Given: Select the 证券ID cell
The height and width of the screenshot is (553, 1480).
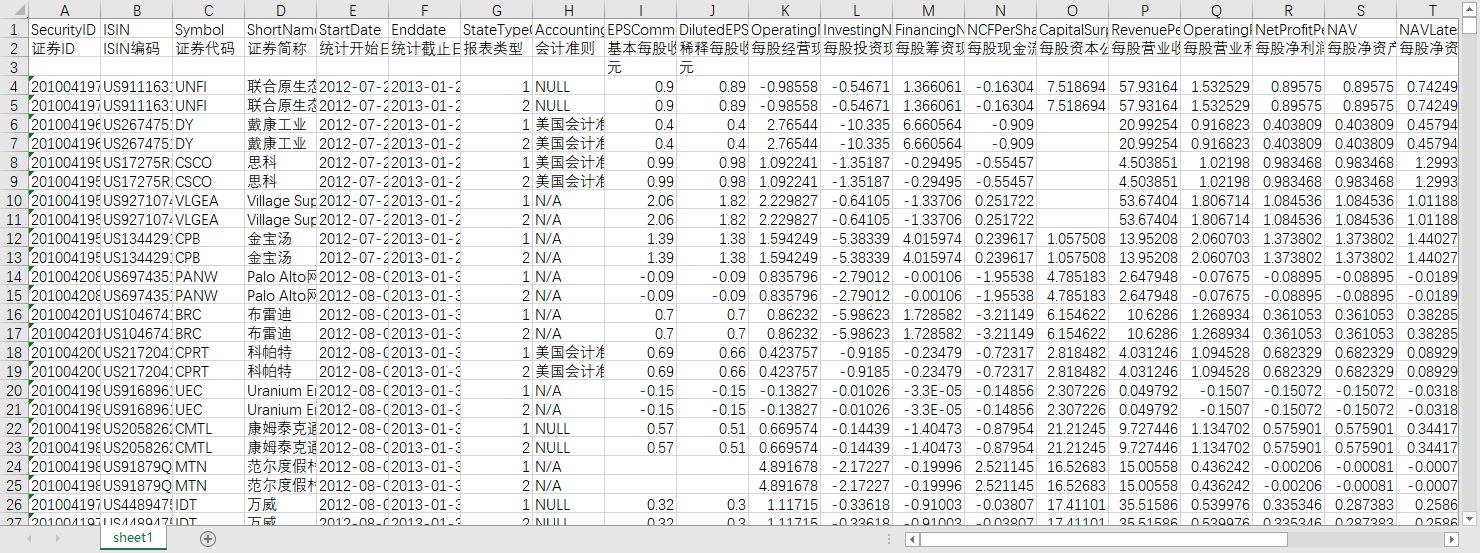Looking at the screenshot, I should point(64,48).
